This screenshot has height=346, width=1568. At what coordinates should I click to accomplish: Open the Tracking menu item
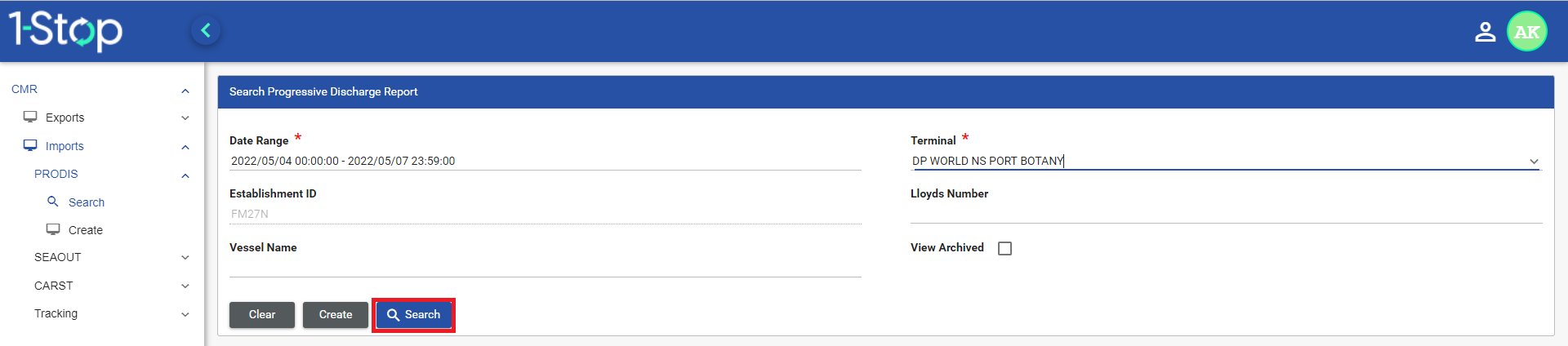(56, 313)
